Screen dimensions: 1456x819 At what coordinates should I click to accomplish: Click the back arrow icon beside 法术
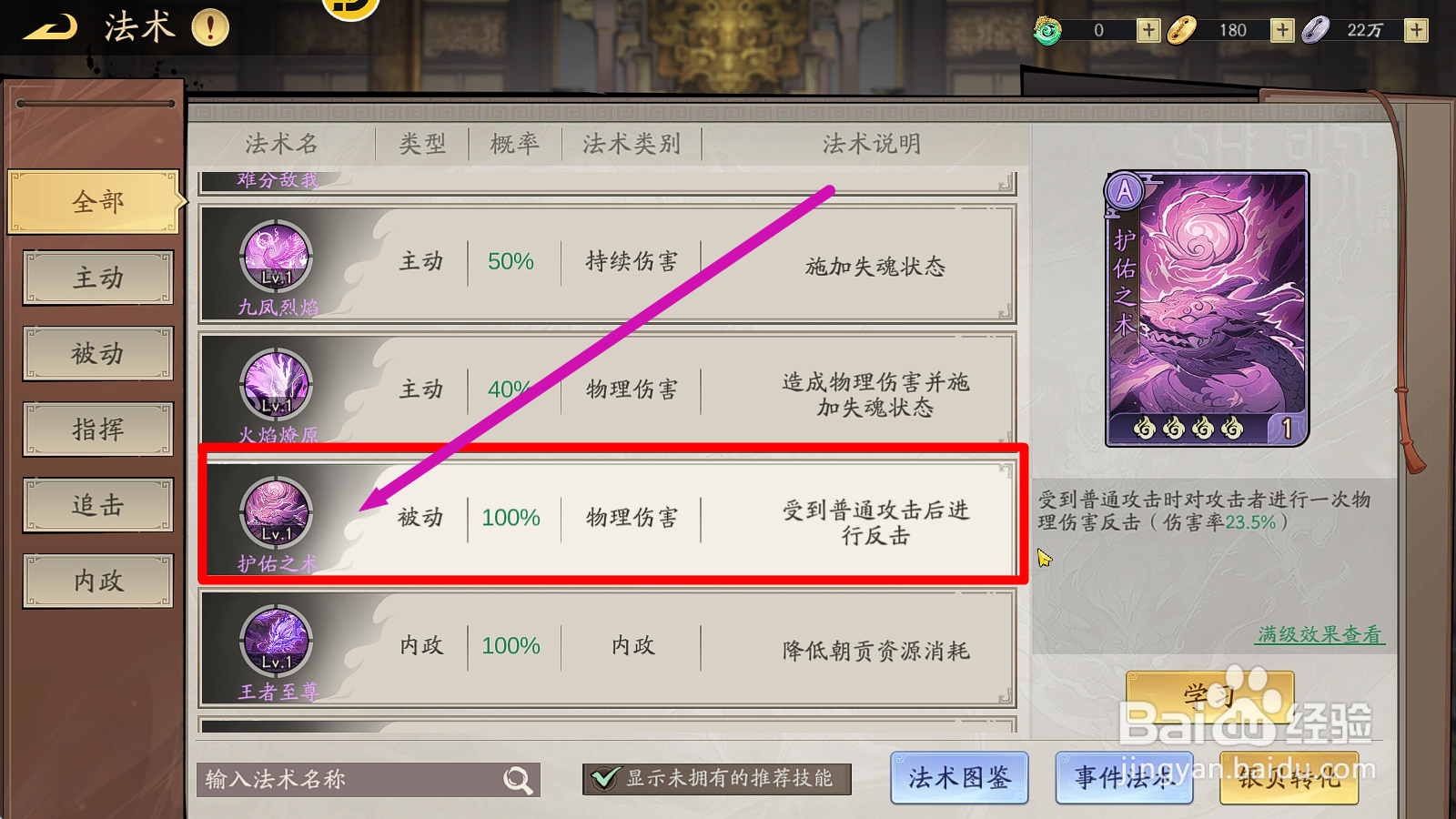50,27
